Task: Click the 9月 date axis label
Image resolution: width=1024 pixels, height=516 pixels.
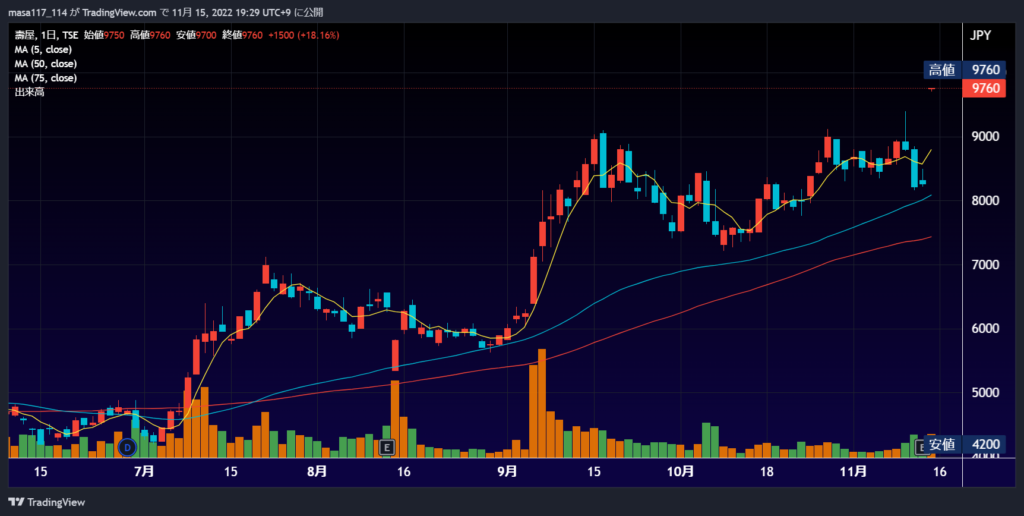Action: (x=507, y=471)
